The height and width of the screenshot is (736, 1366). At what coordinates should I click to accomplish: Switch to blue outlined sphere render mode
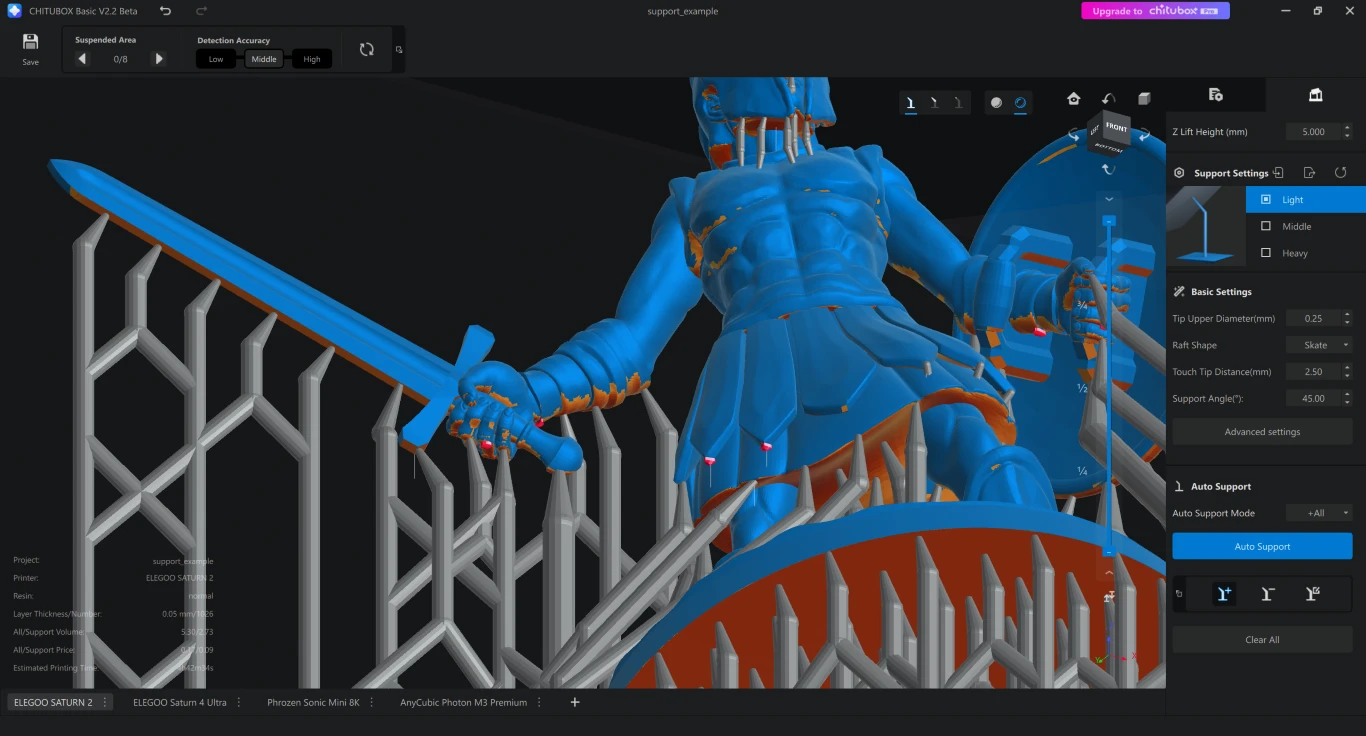point(1020,102)
